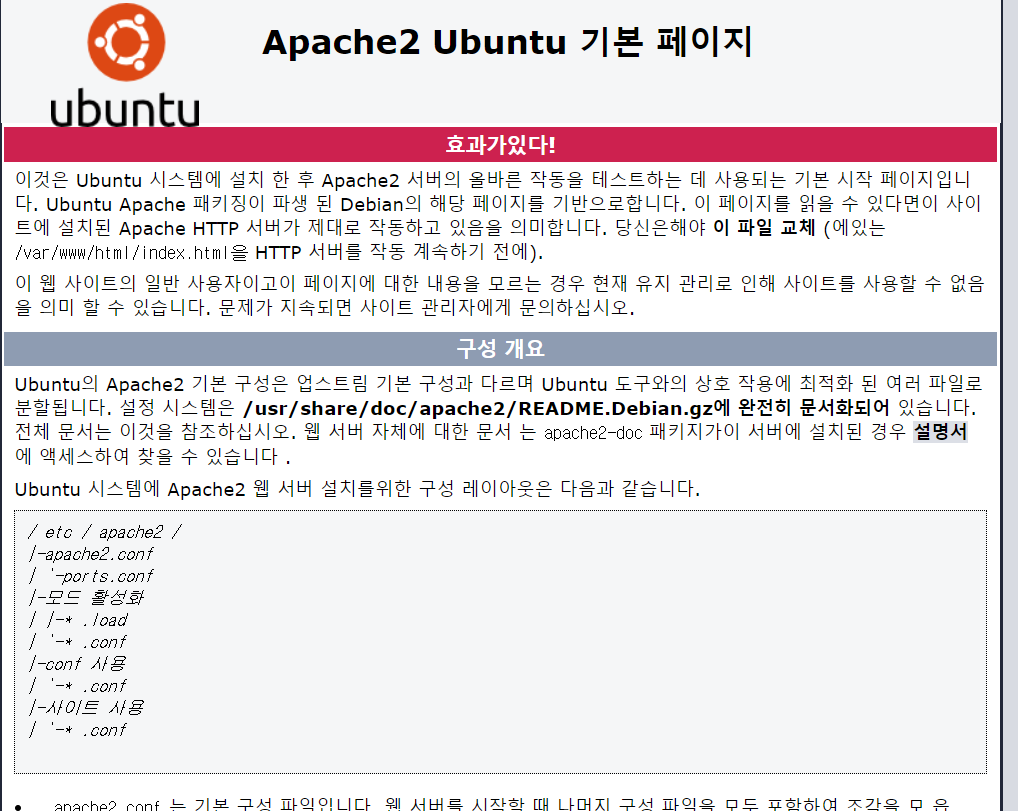
Task: Click the '|-apache2.conf' line in the layout tree
Action: (x=91, y=555)
